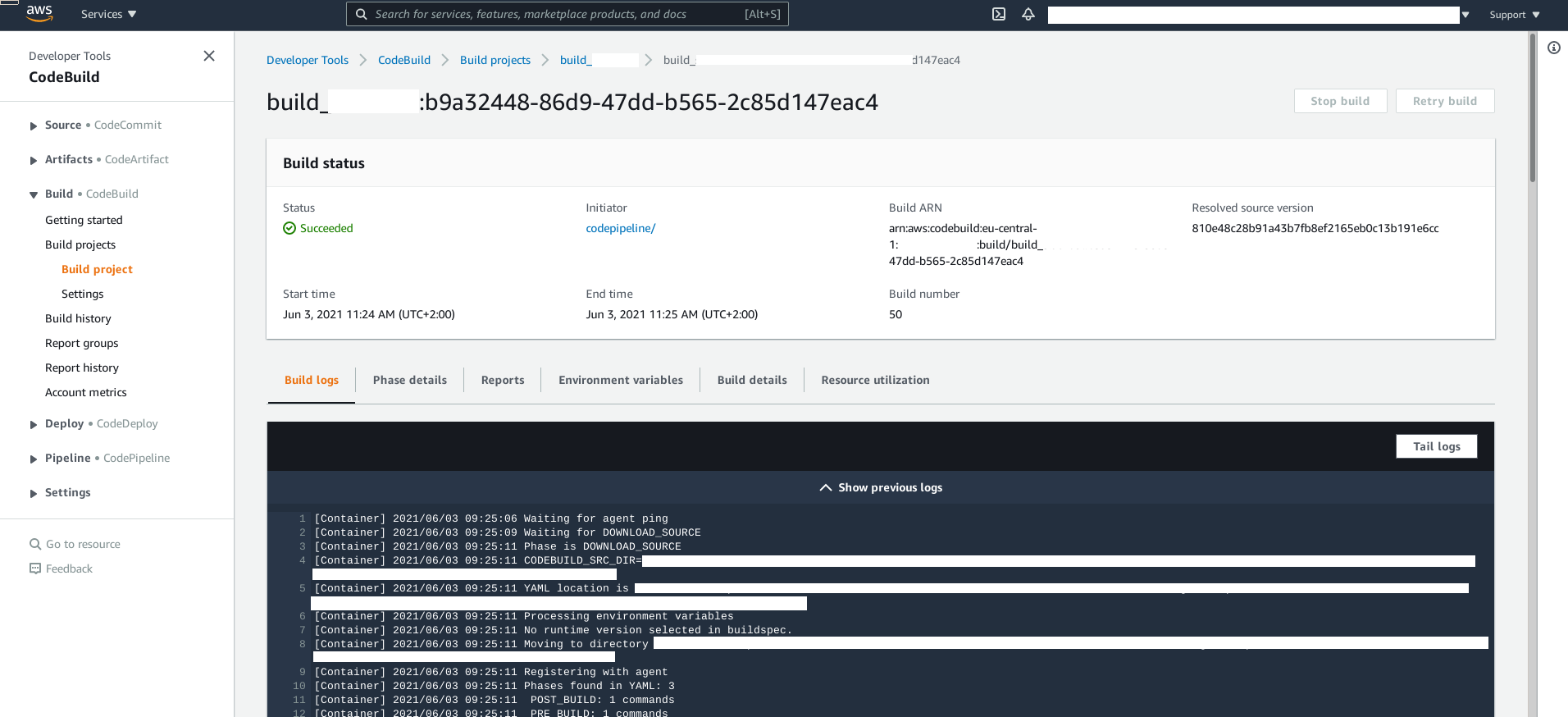Image resolution: width=1568 pixels, height=717 pixels.
Task: Switch to the Phase details tab
Action: tap(409, 380)
